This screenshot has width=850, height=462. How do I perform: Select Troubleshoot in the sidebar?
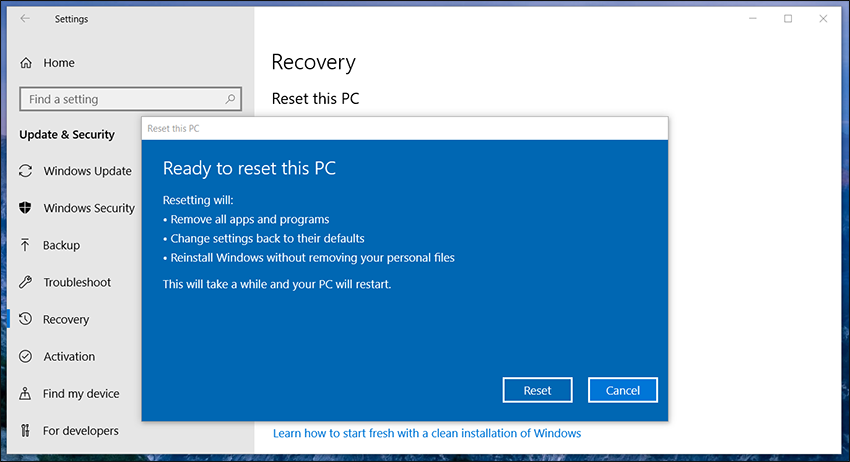[76, 282]
